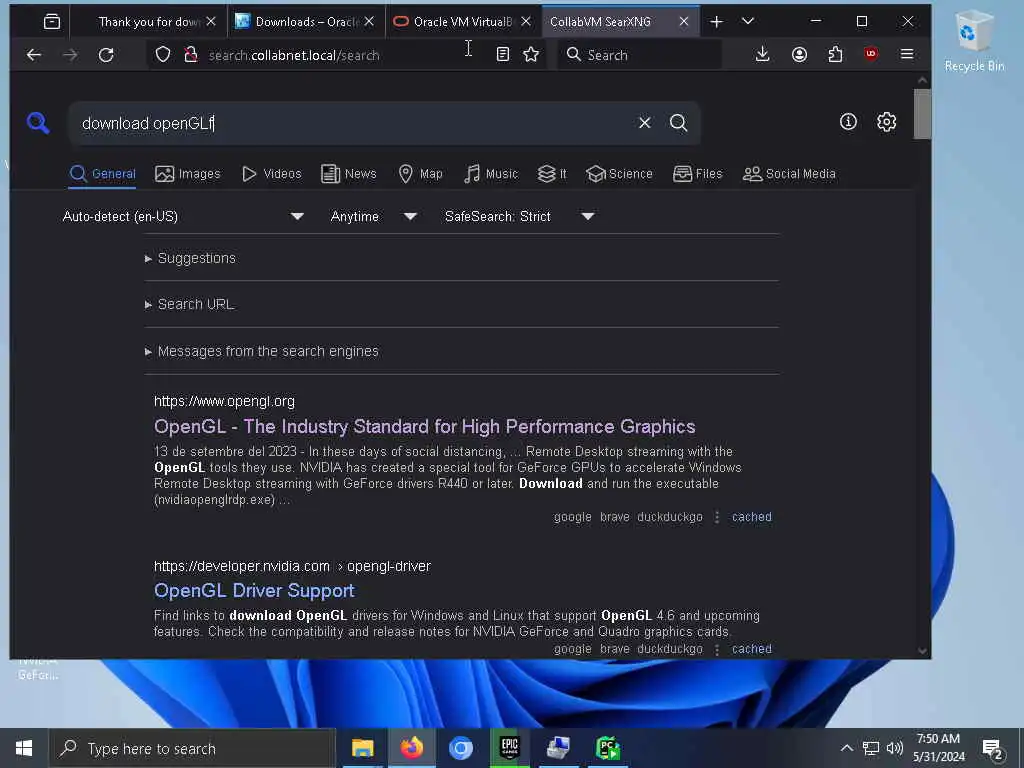Open Epic Games launcher from taskbar
Screen dimensions: 1024x768
[509, 748]
